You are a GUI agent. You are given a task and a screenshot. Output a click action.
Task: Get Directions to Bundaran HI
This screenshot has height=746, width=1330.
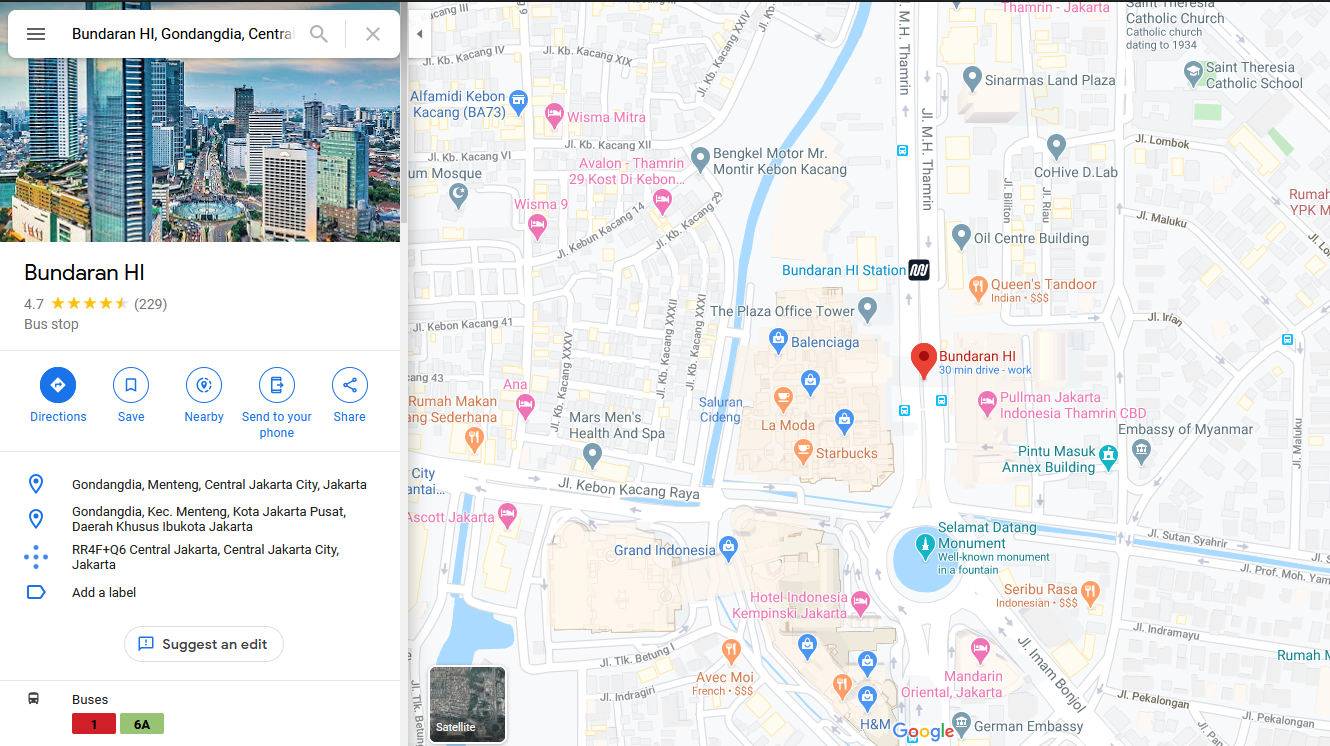[x=58, y=396]
